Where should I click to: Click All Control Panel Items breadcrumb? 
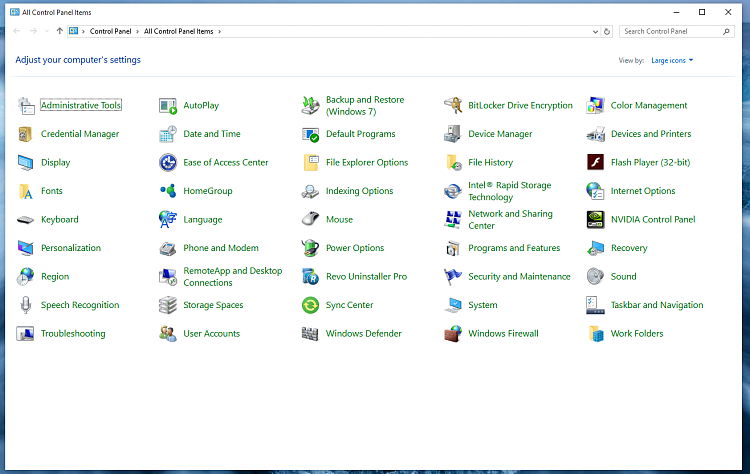pyautogui.click(x=178, y=32)
